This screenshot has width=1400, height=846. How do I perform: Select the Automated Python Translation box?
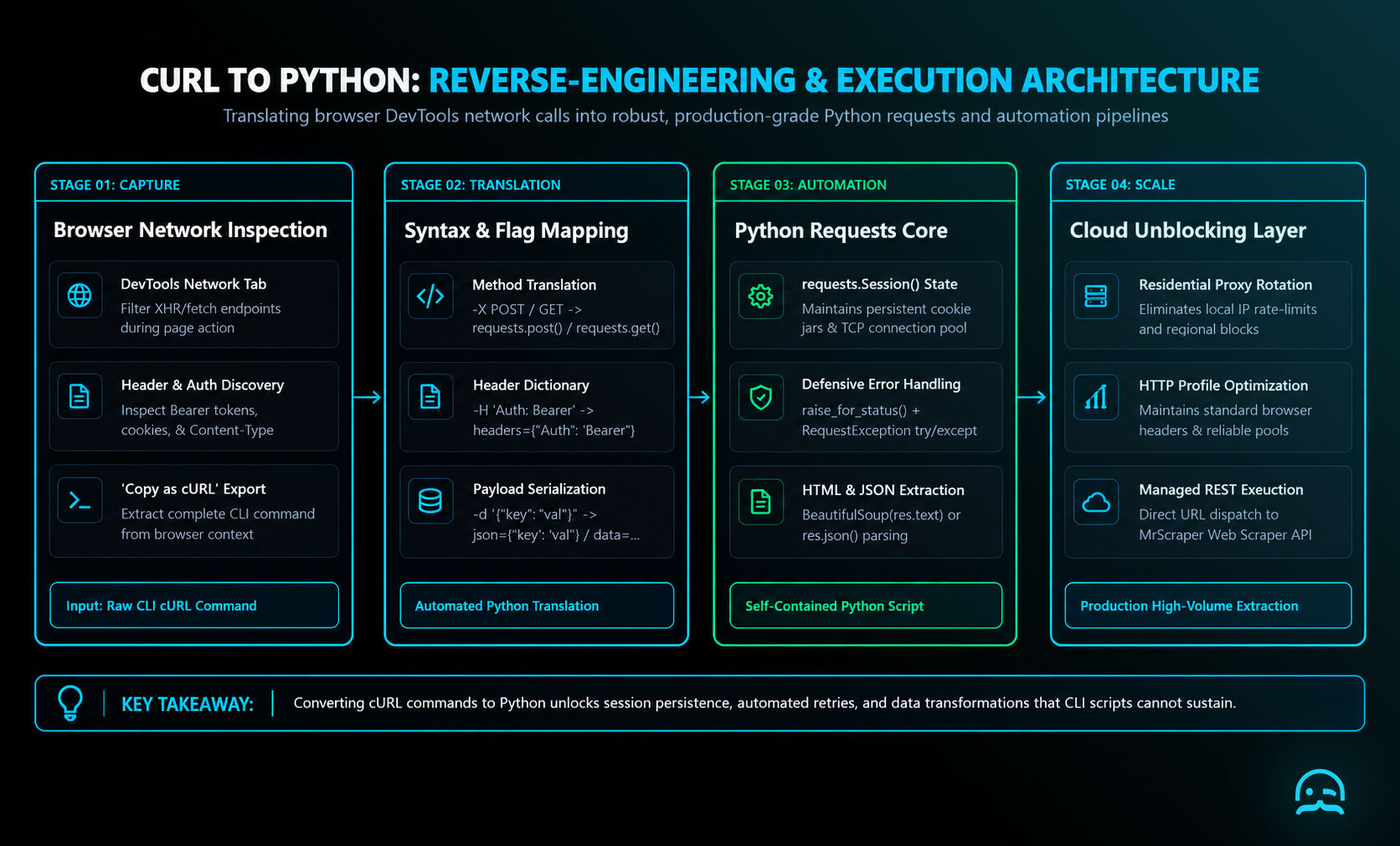[x=537, y=605]
